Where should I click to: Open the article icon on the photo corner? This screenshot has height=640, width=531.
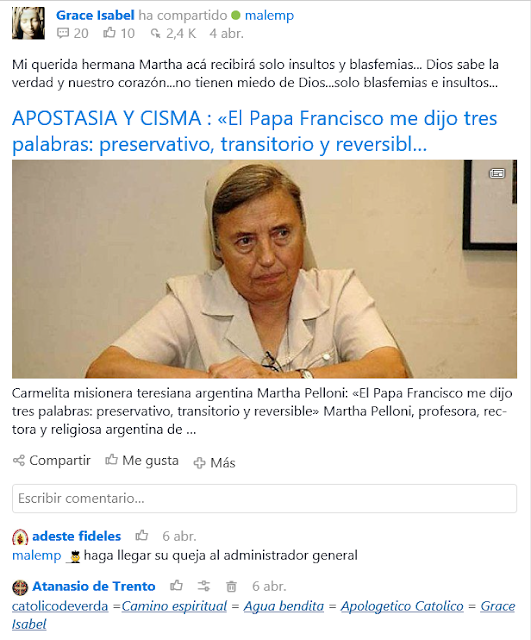coord(497,173)
